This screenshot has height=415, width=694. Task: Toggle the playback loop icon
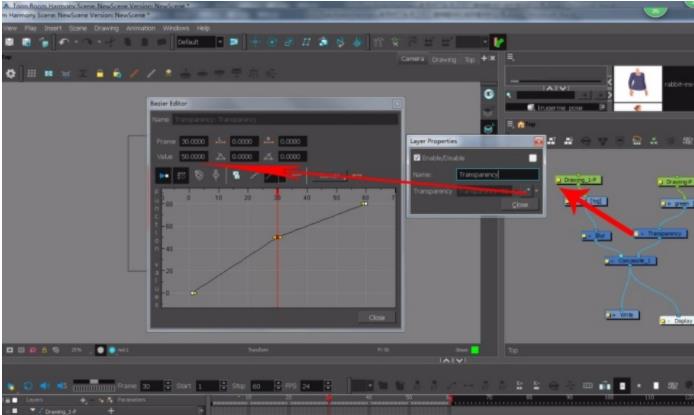tap(28, 386)
